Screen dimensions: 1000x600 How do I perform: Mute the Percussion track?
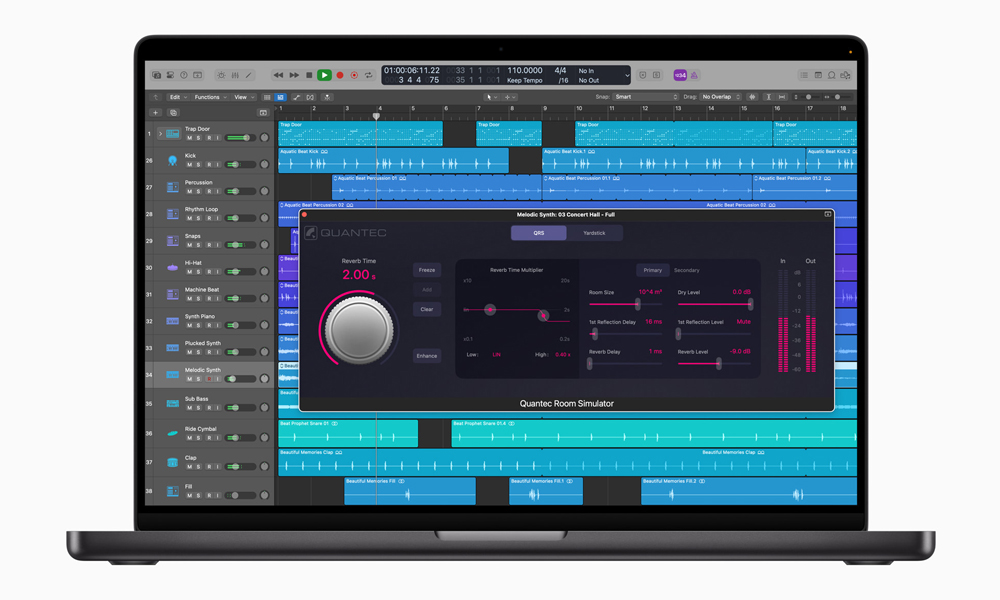coord(189,191)
